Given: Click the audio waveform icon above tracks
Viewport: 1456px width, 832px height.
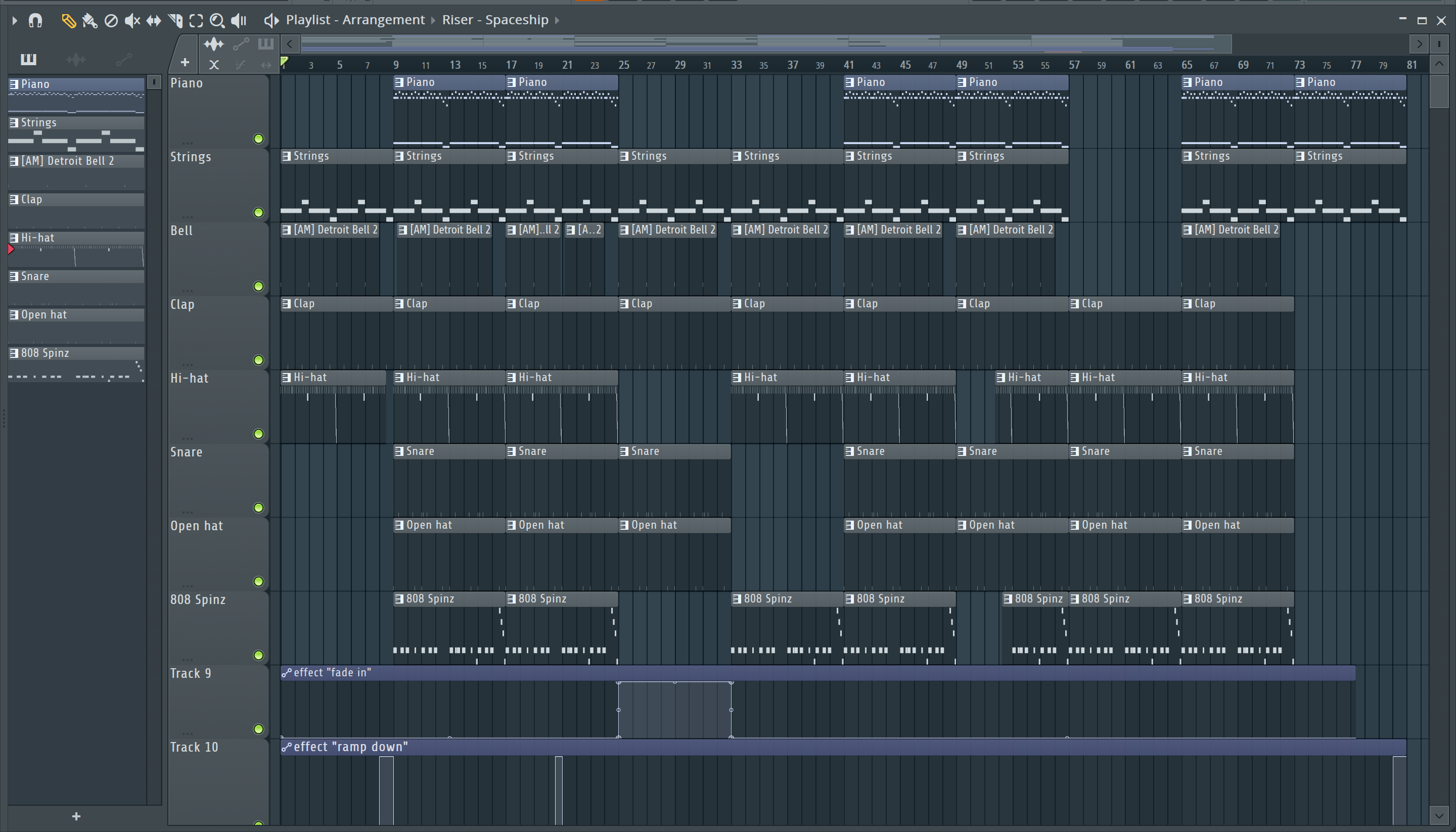Looking at the screenshot, I should tap(214, 44).
